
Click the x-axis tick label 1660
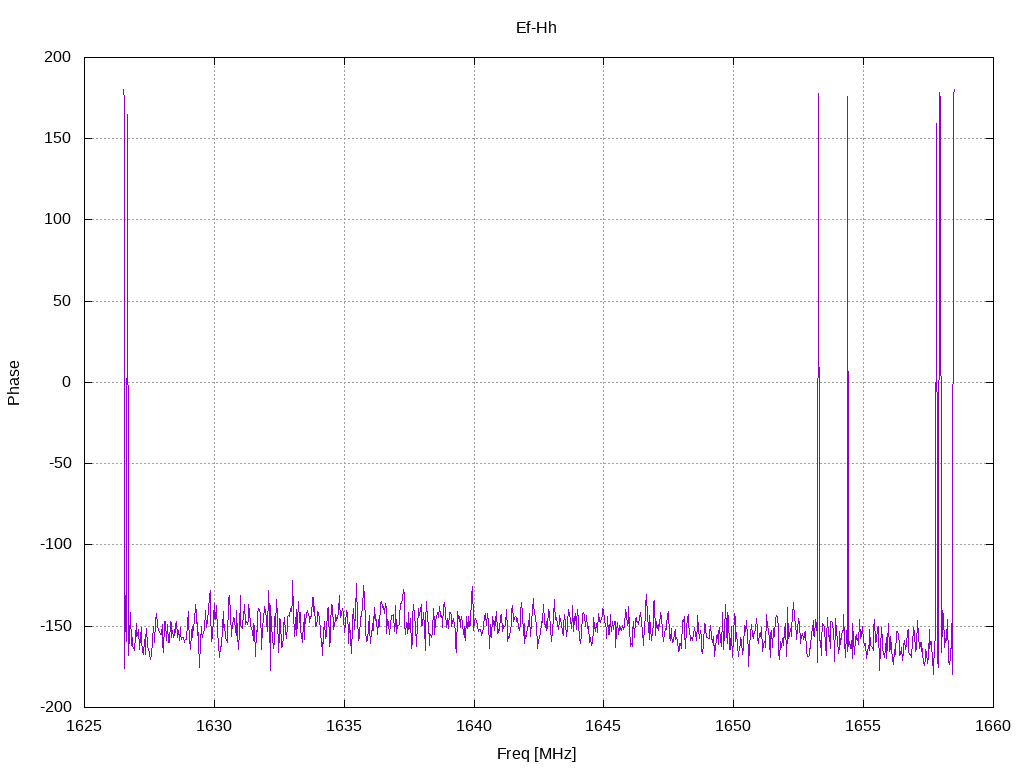click(x=993, y=726)
